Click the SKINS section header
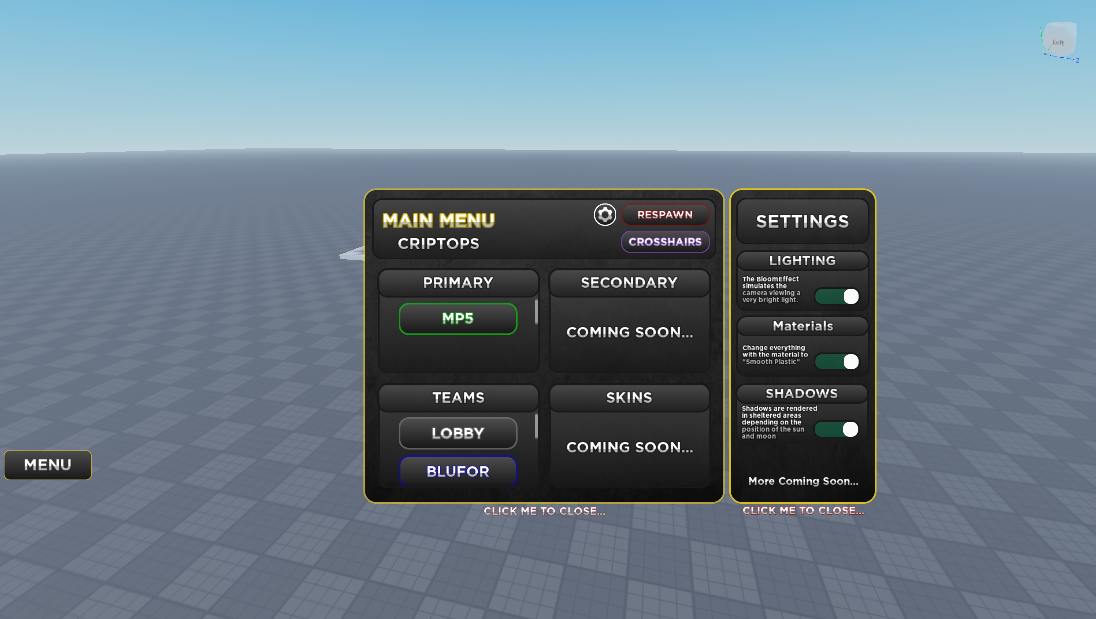 coord(629,397)
